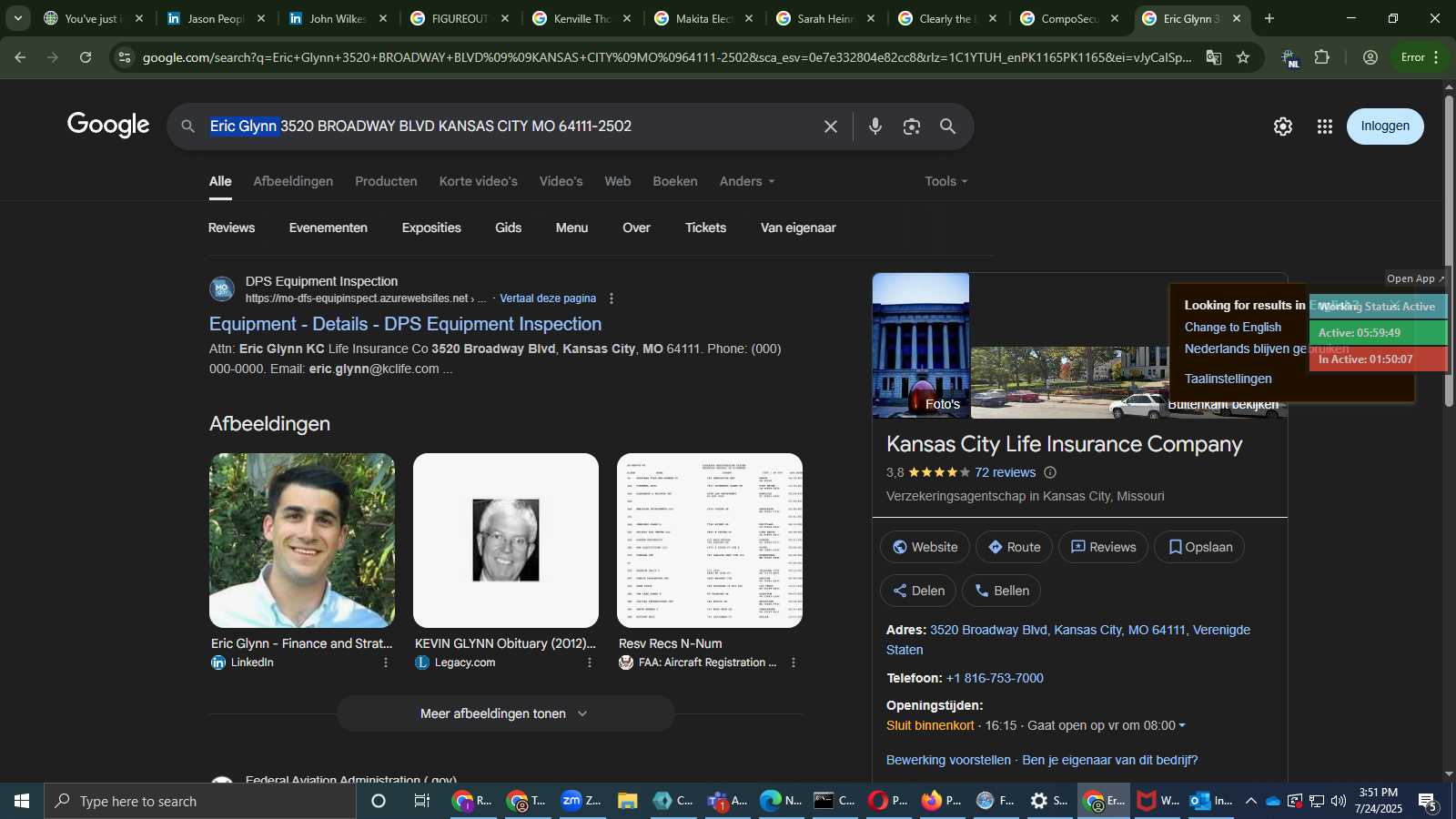Open a new browser tab
Viewport: 1456px width, 819px height.
(1269, 18)
